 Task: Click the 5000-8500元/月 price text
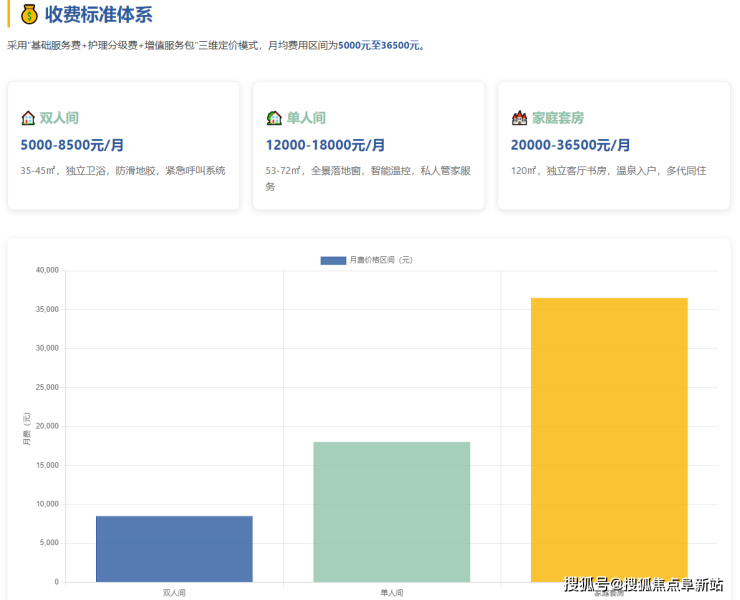click(x=72, y=145)
